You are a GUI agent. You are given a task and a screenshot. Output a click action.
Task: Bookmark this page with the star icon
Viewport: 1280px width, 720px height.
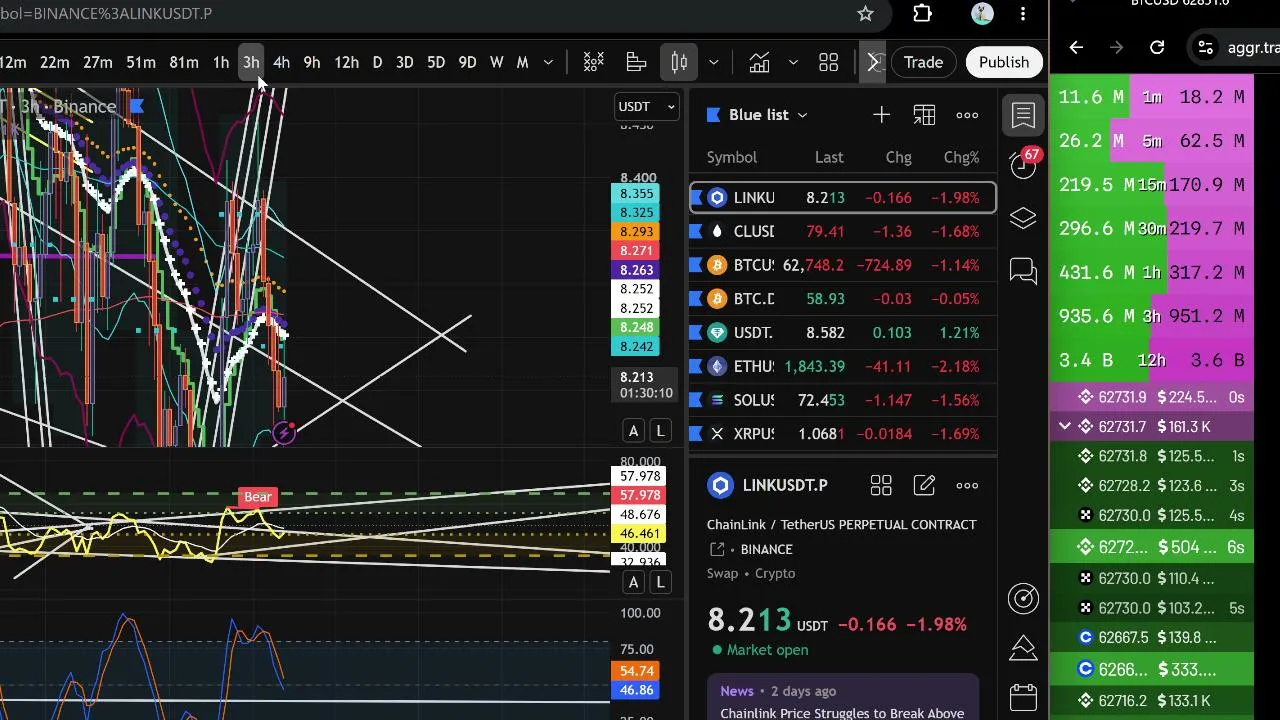[x=866, y=14]
